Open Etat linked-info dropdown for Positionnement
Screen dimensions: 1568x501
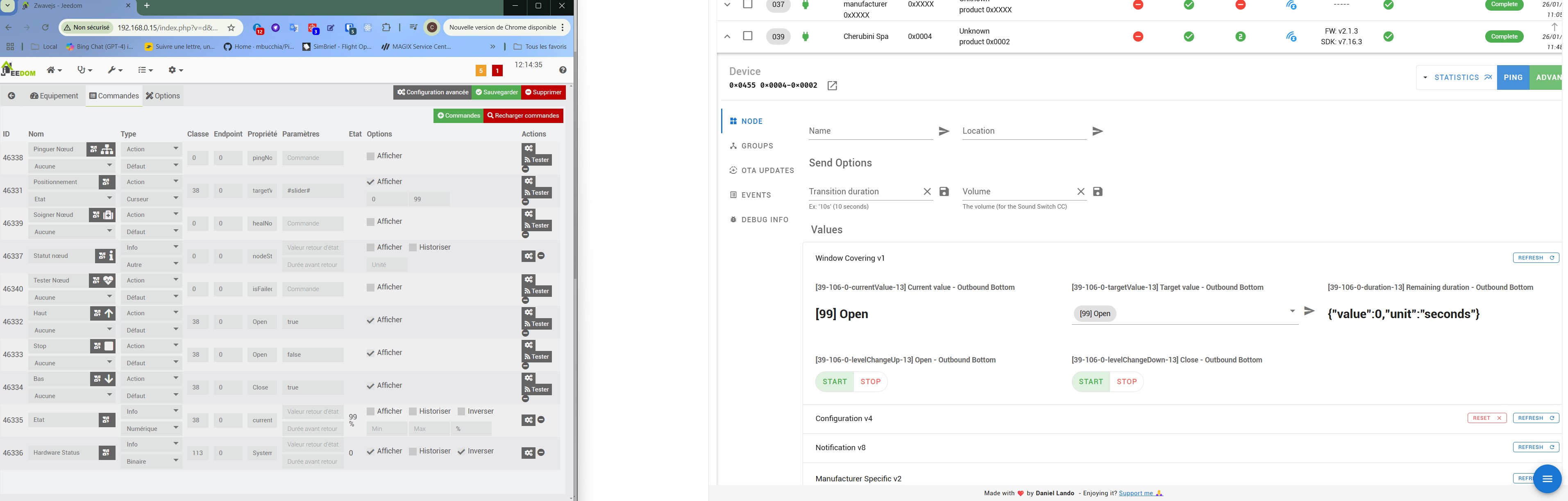pyautogui.click(x=72, y=199)
